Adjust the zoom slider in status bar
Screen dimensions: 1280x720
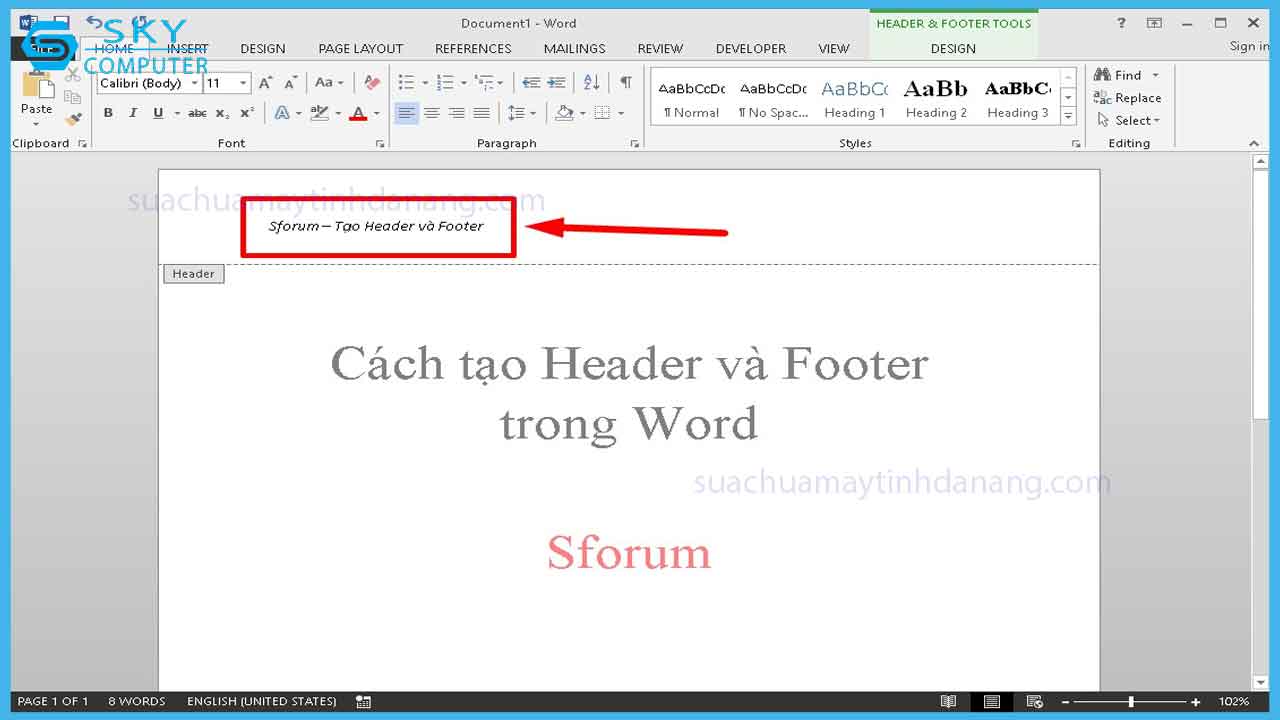point(1131,702)
